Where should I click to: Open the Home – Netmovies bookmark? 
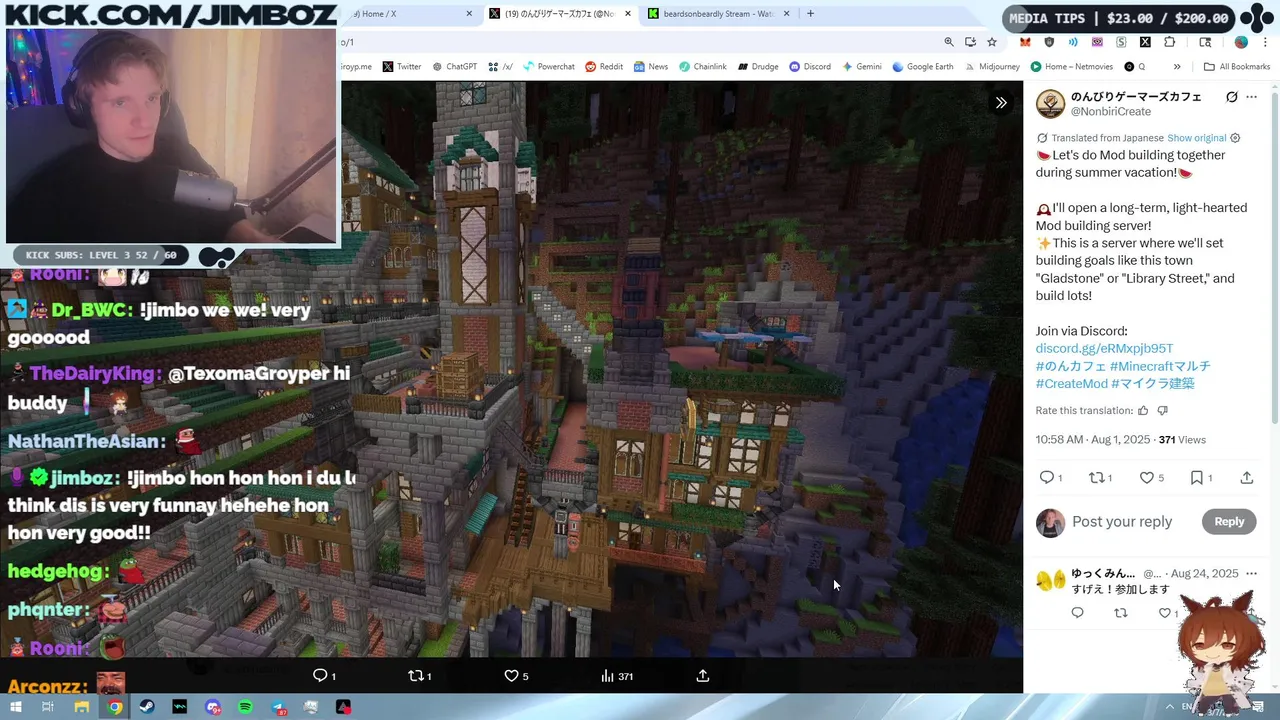(1070, 67)
